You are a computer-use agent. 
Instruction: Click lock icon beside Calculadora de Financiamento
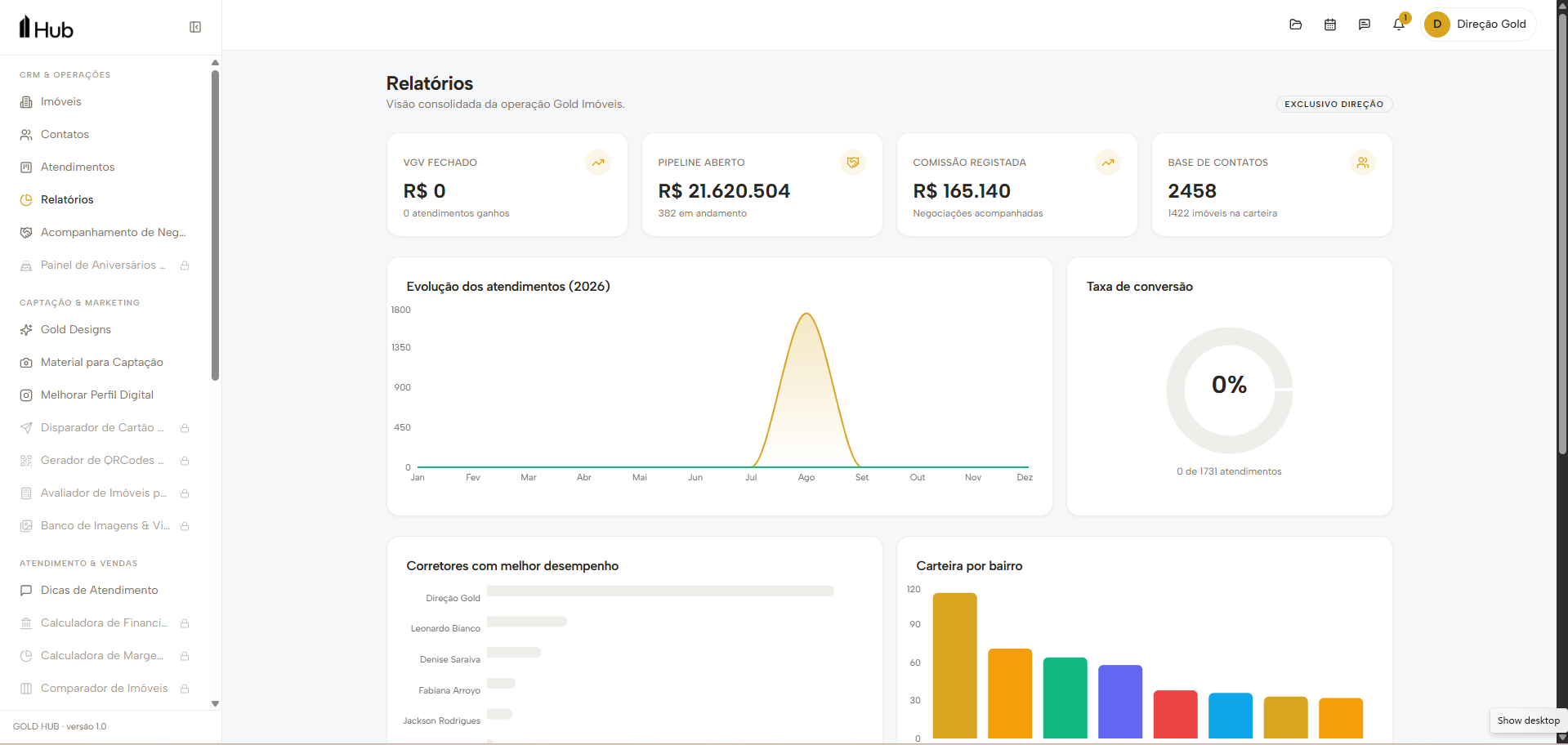(185, 623)
